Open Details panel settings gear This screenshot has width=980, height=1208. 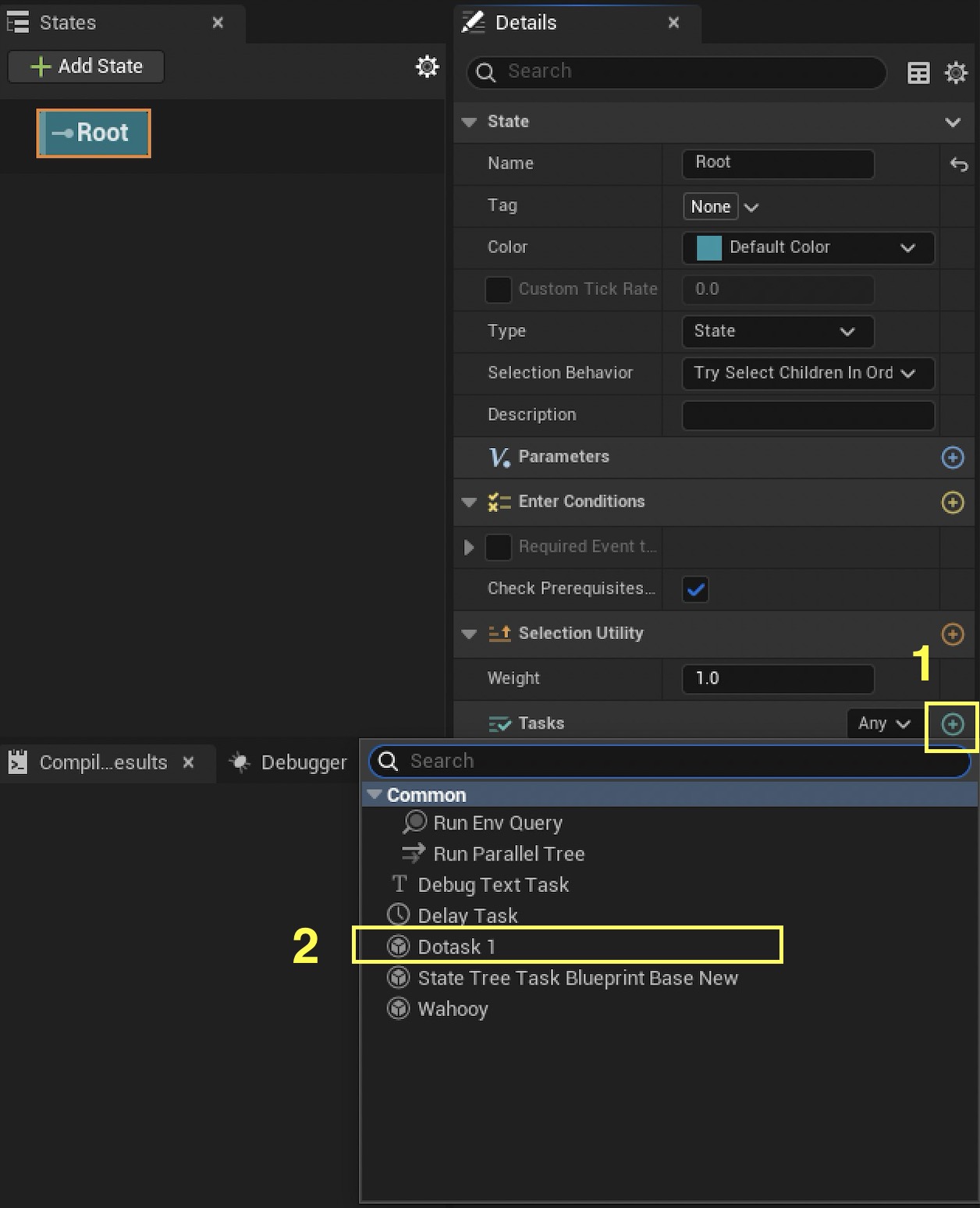click(x=956, y=73)
